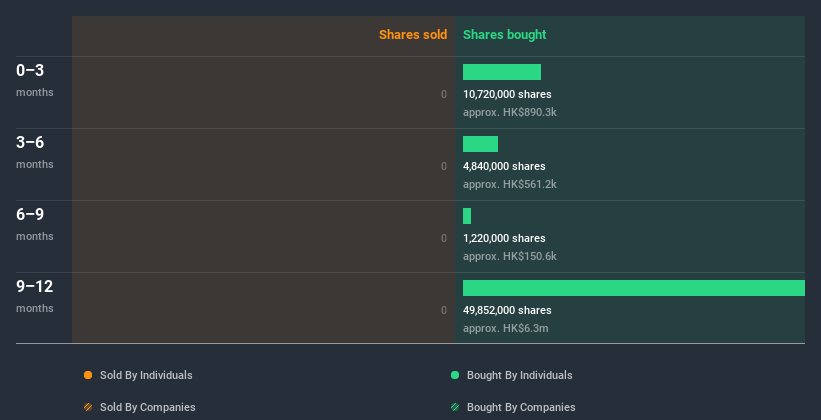Click the 0–3 months row label
The height and width of the screenshot is (420, 821).
pyautogui.click(x=35, y=80)
